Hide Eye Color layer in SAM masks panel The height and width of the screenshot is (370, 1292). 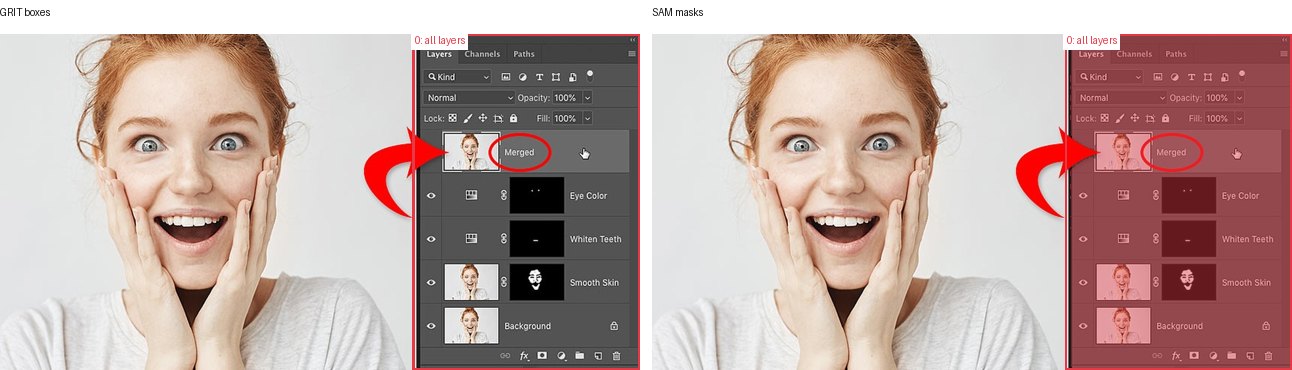pos(1083,196)
